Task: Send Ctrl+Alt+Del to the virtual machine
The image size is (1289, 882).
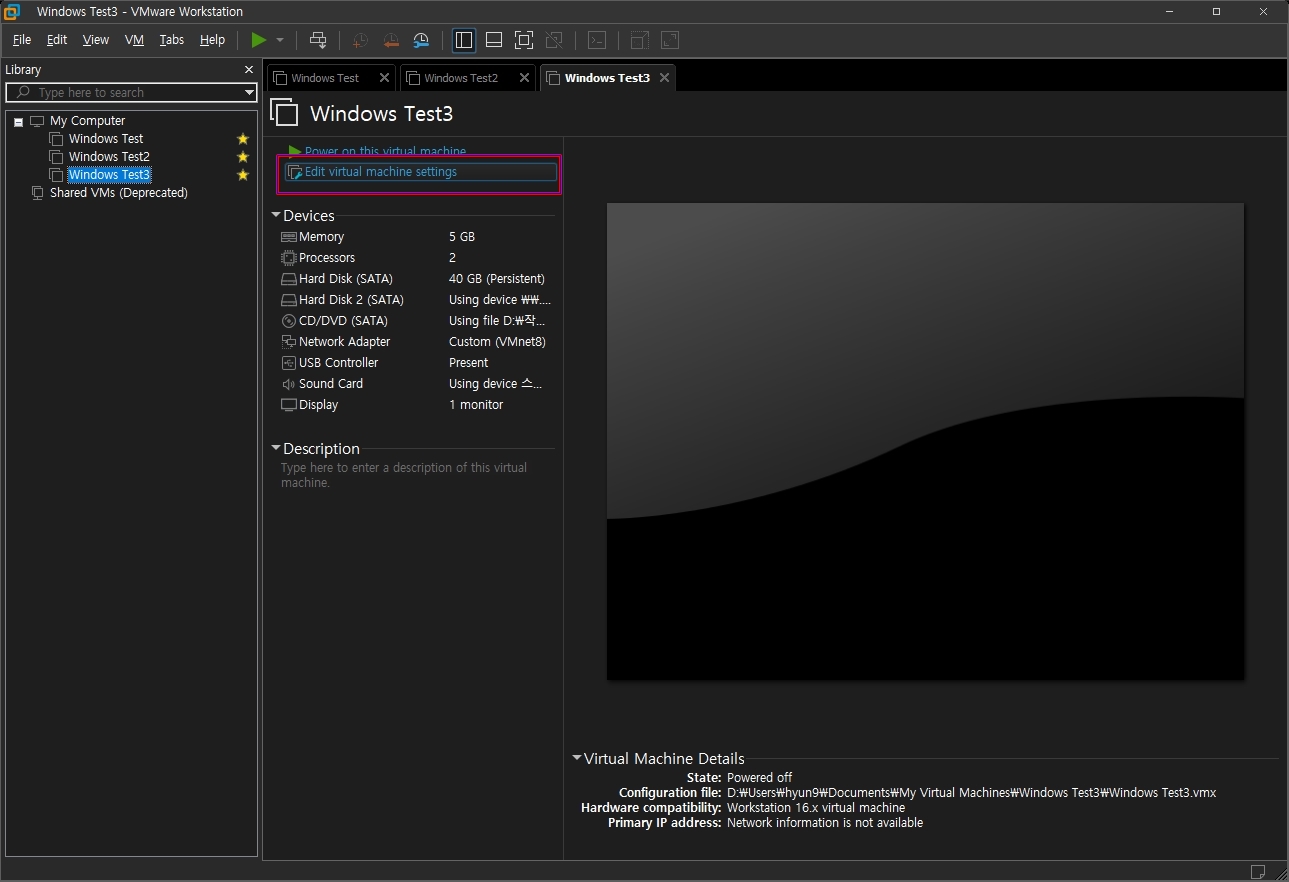Action: (318, 40)
